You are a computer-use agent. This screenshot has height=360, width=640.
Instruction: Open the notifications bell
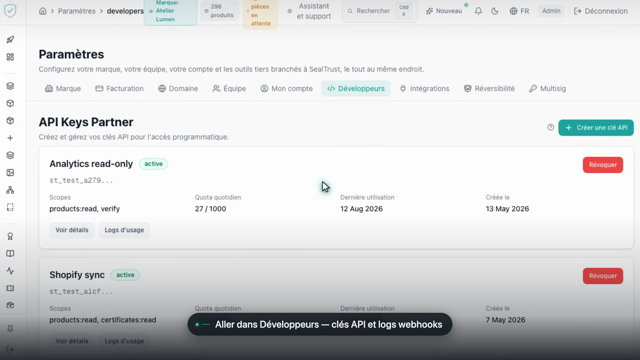(478, 11)
